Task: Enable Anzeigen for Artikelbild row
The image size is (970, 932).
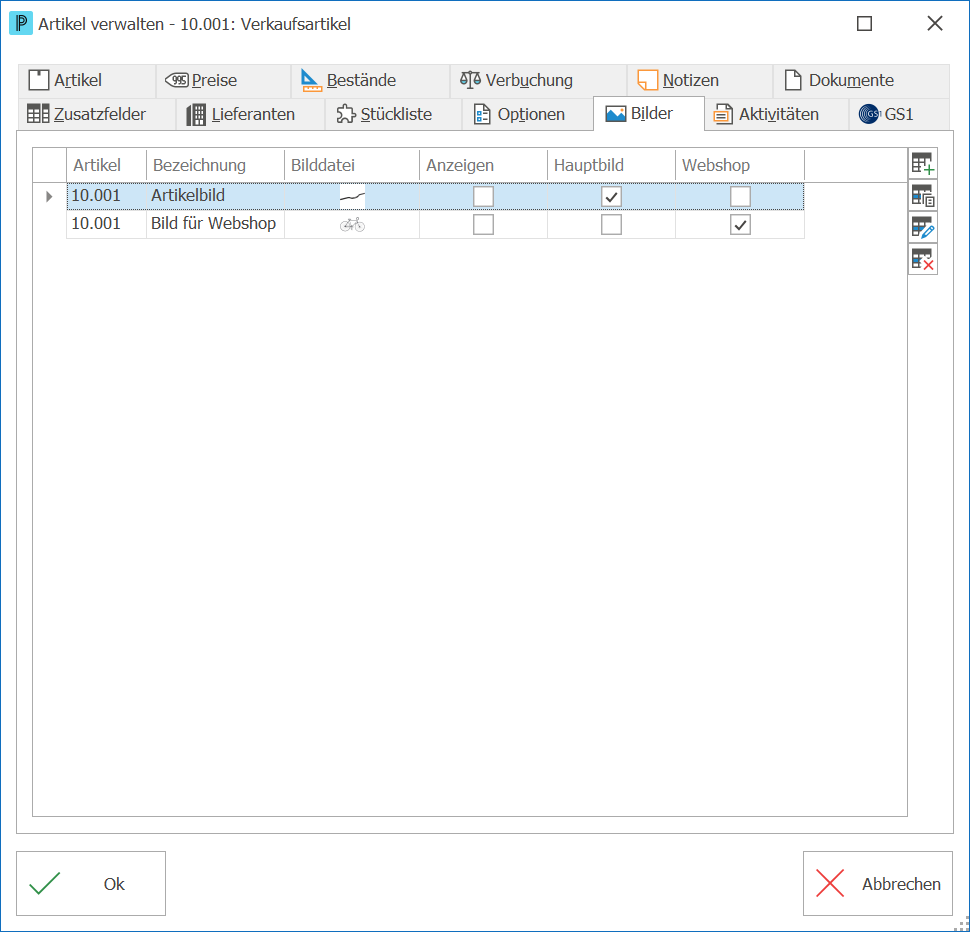Action: [x=483, y=197]
